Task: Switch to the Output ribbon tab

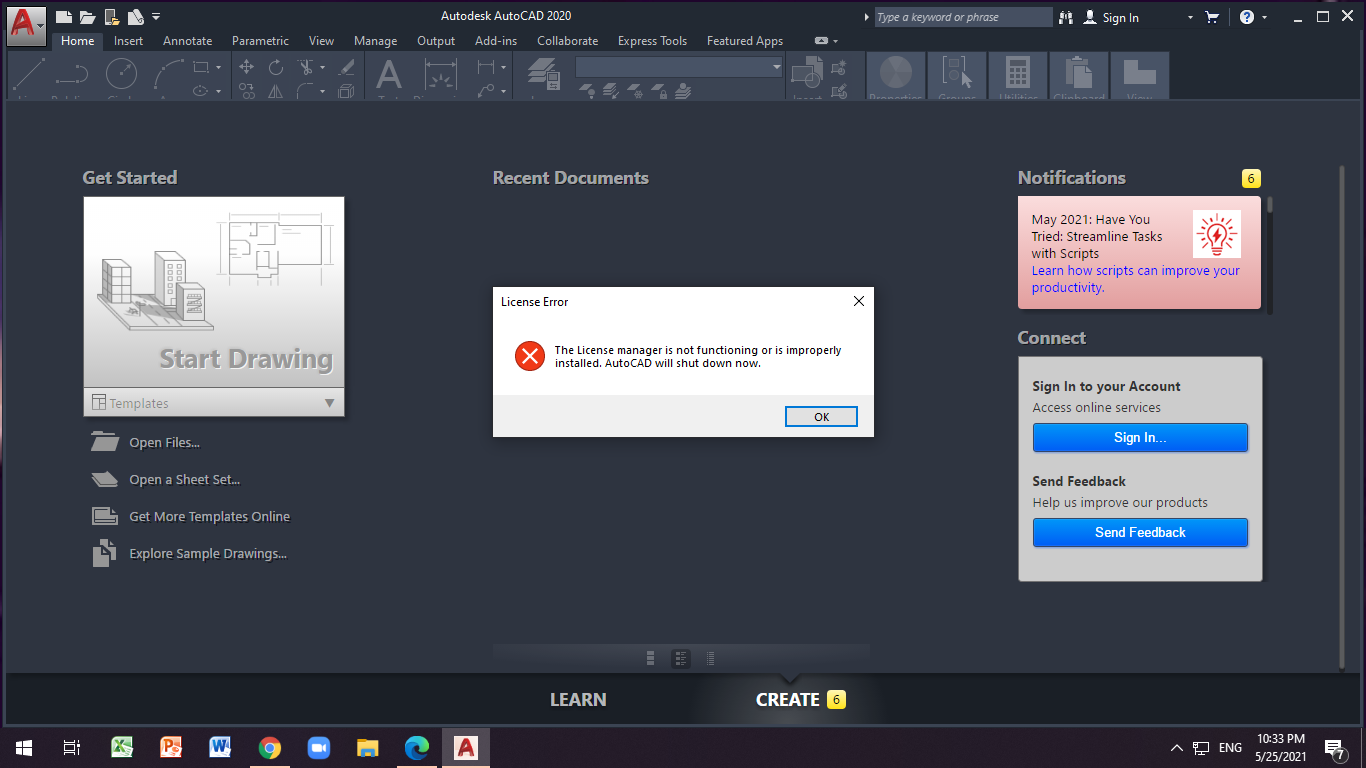Action: click(436, 41)
